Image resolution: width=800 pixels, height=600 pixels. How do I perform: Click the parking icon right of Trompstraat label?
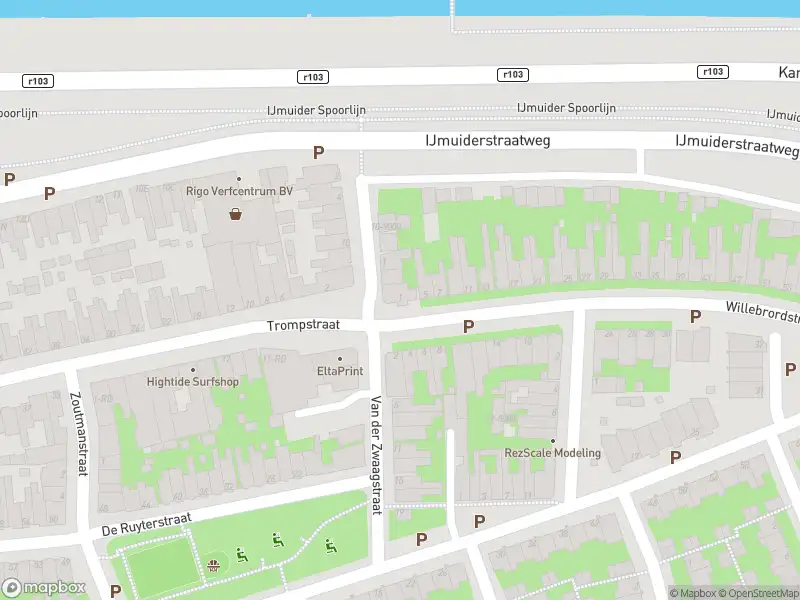coord(468,326)
